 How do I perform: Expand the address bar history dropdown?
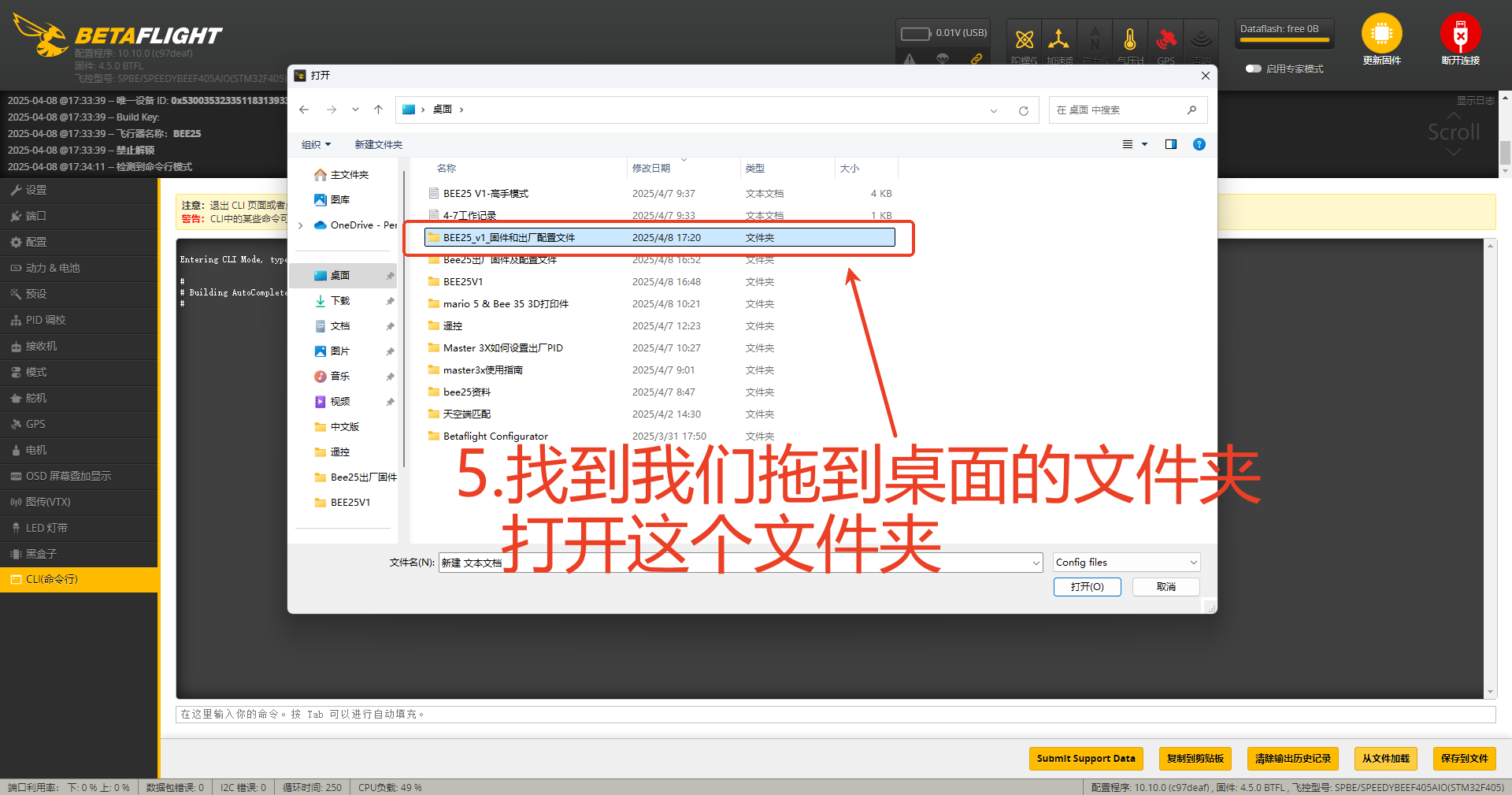(994, 110)
